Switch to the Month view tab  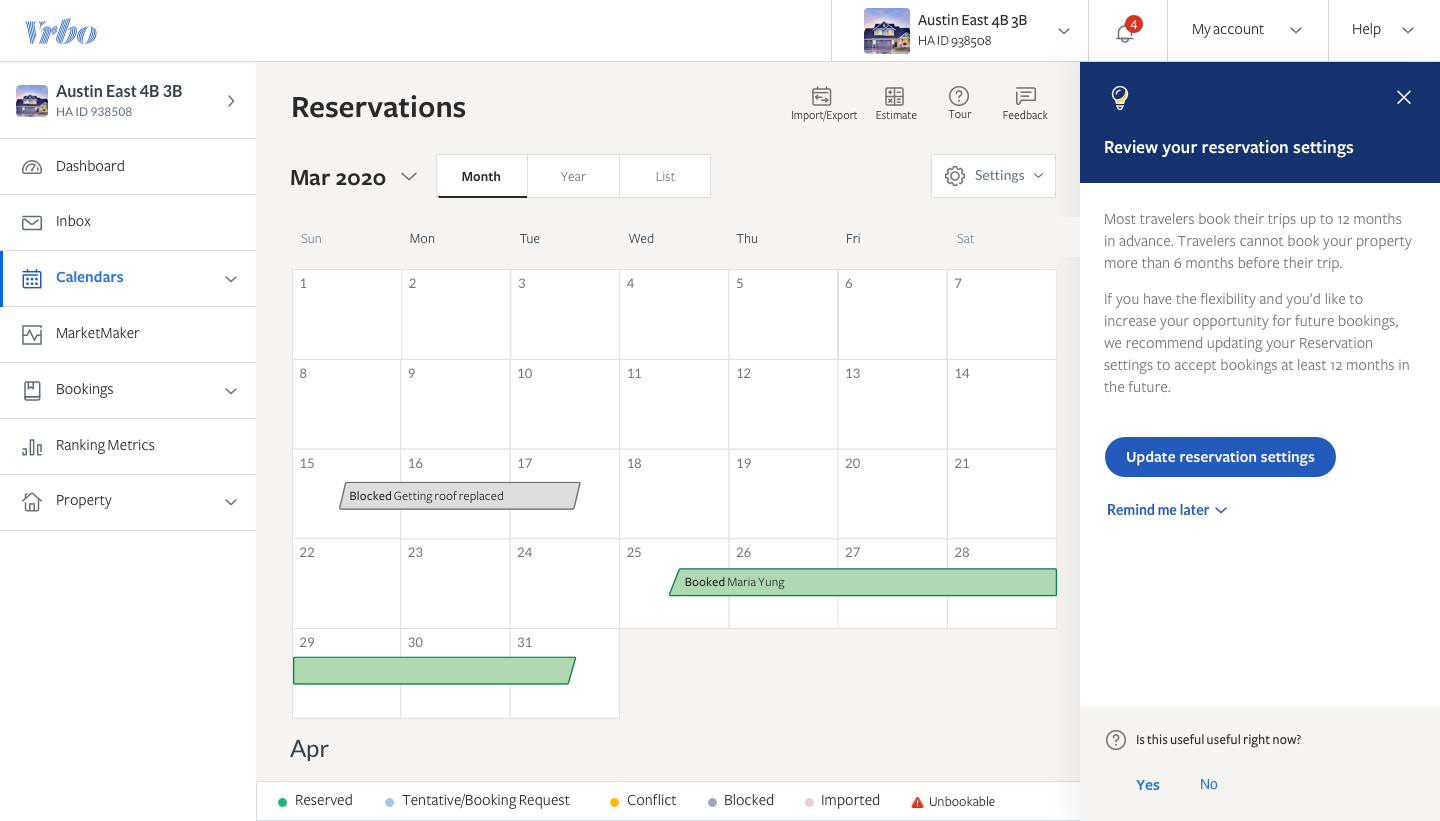point(481,176)
